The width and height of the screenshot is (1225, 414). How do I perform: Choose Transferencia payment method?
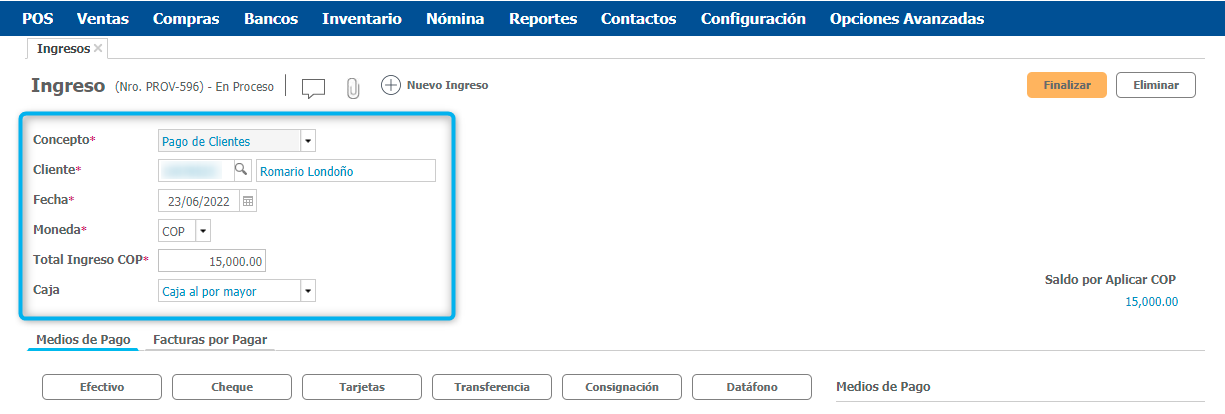pos(491,387)
